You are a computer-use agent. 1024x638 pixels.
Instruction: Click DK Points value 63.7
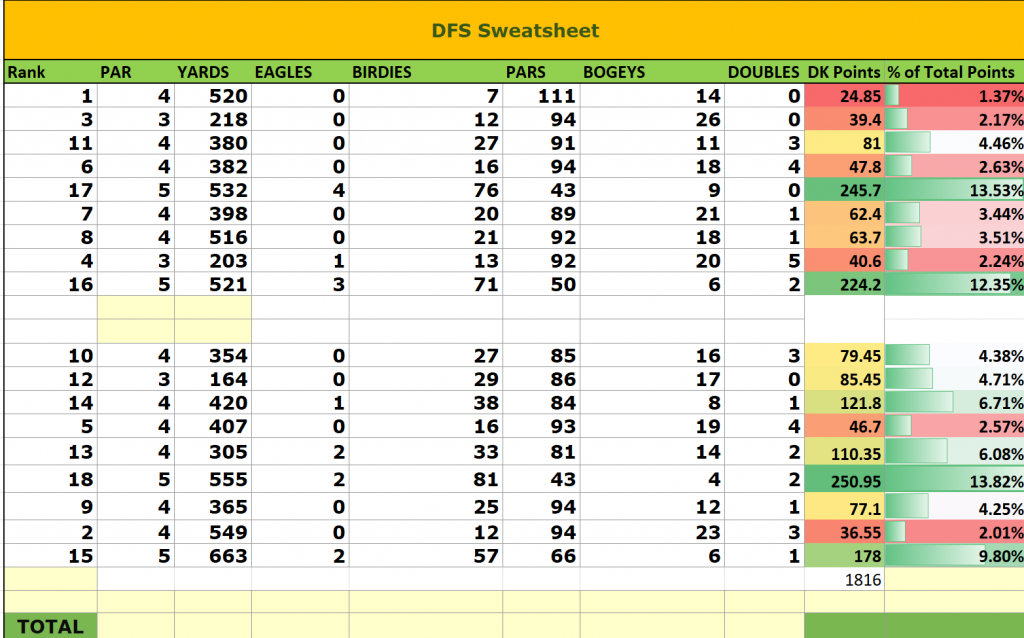coord(844,237)
